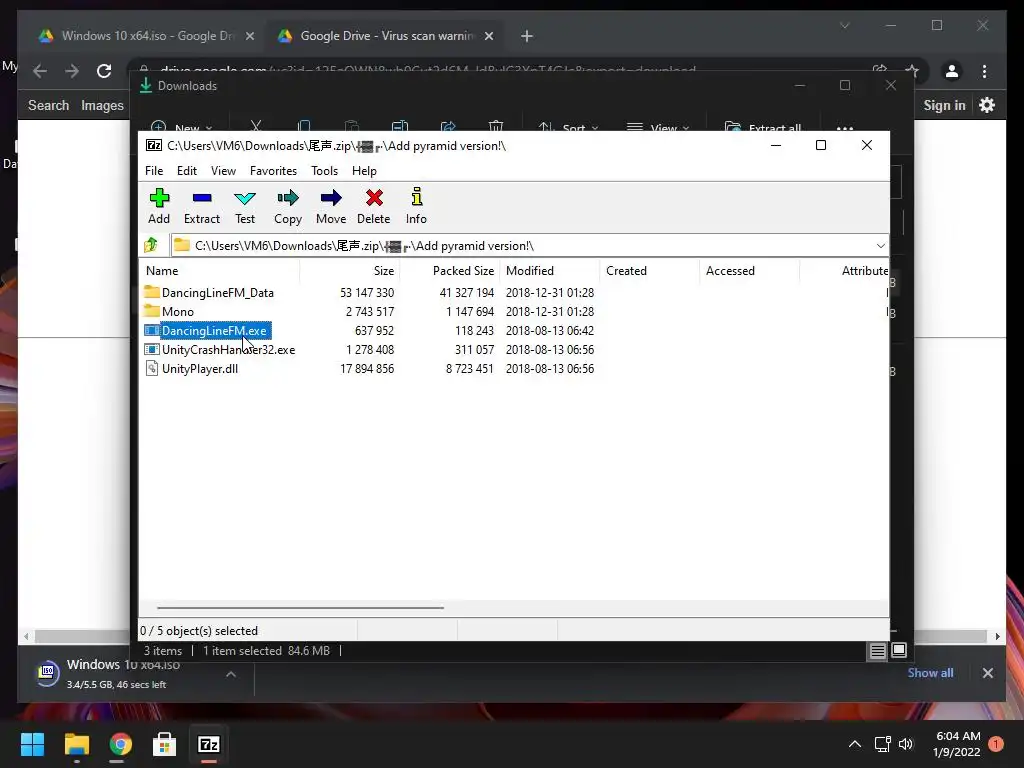This screenshot has width=1024, height=768.
Task: Select the Copy toolbar icon
Action: [288, 206]
